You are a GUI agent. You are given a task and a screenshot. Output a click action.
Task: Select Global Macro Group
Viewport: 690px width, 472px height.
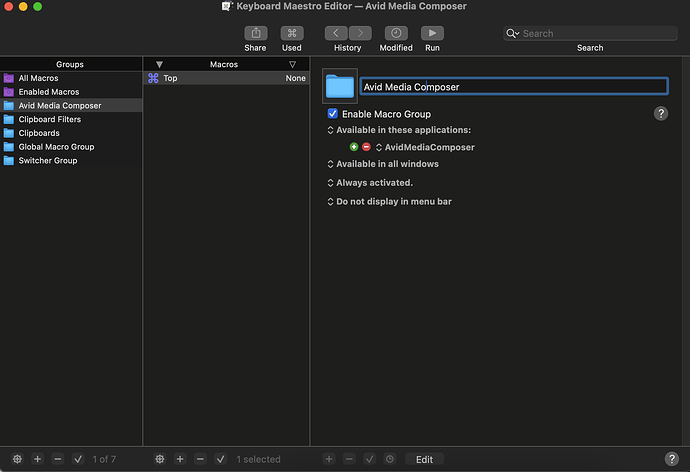coord(71,147)
